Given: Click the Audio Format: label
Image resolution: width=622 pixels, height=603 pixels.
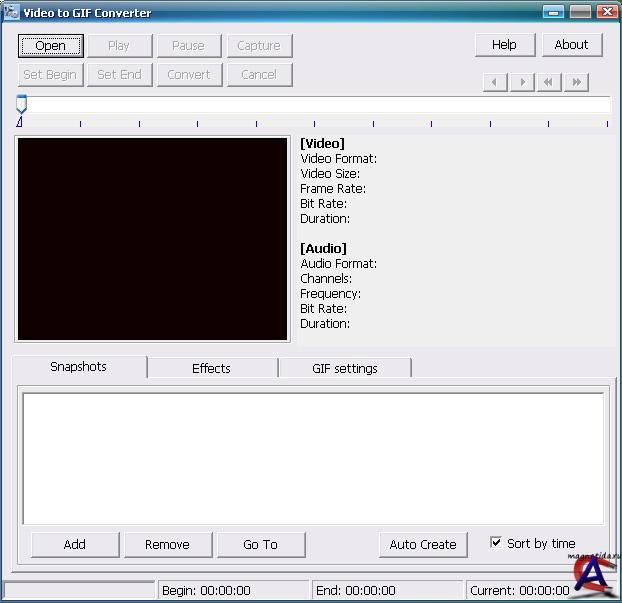Looking at the screenshot, I should point(339,264).
